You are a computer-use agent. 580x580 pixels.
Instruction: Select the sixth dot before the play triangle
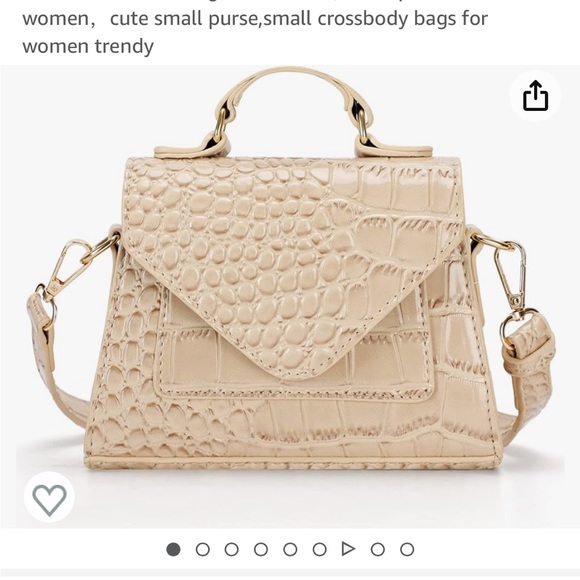[319, 549]
